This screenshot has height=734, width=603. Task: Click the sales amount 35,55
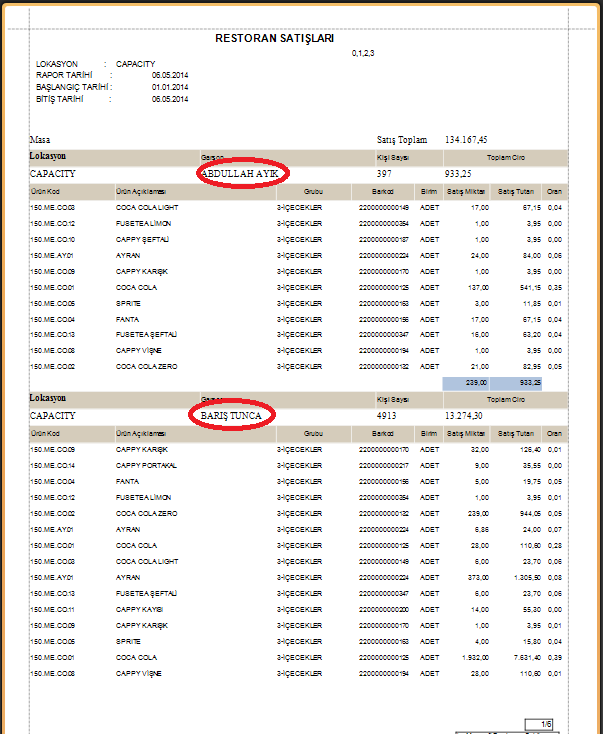532,466
